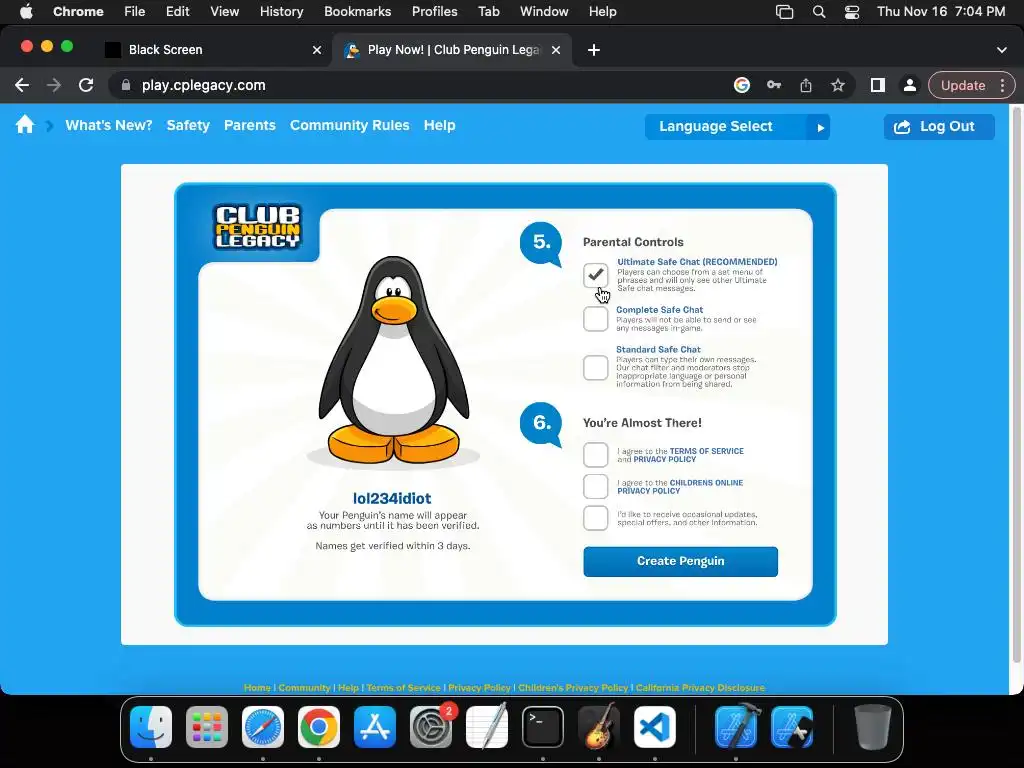
Task: Open Launchpad from the dock
Action: point(207,727)
